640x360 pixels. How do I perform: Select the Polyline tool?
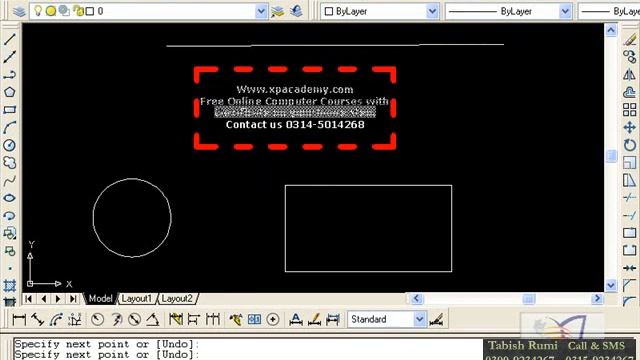click(x=9, y=74)
